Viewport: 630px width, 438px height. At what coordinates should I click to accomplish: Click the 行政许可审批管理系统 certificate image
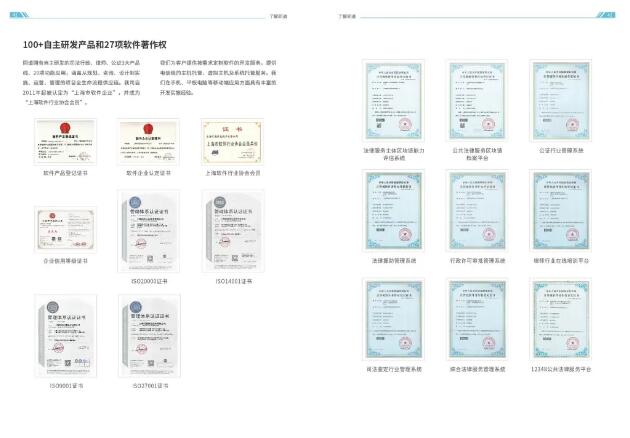478,211
